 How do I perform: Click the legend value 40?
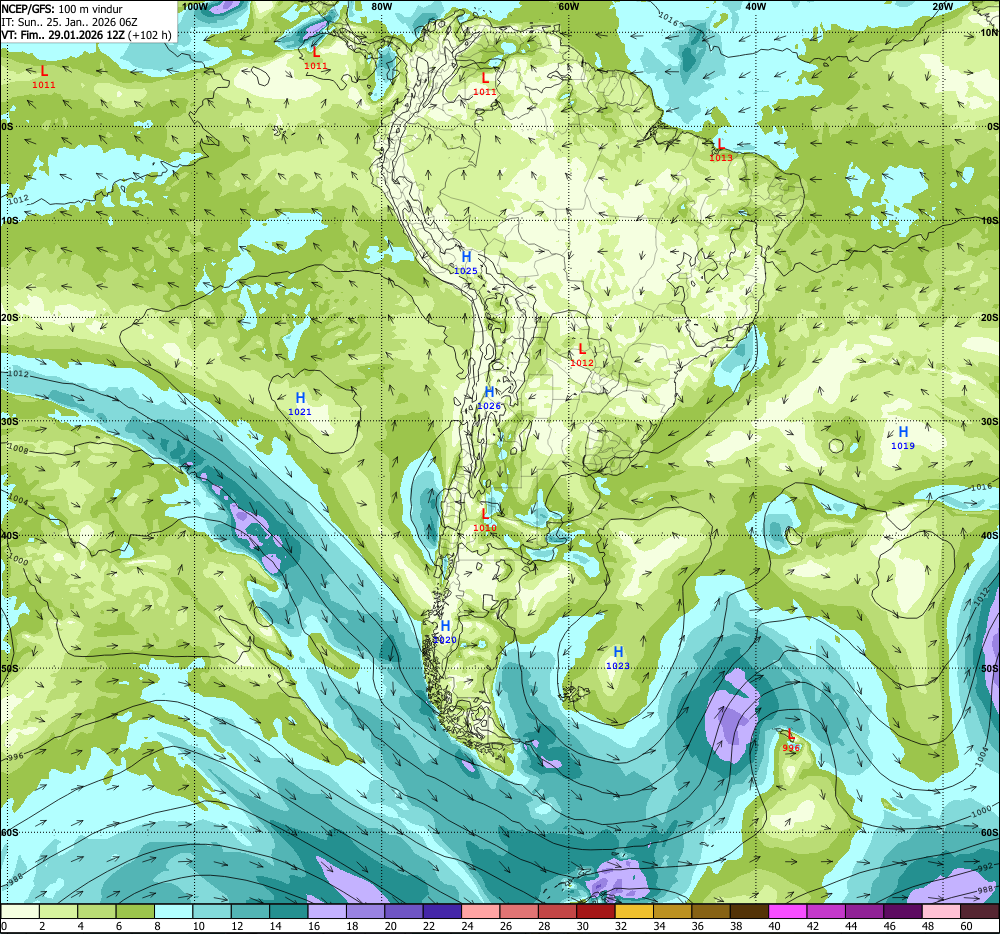pos(775,926)
